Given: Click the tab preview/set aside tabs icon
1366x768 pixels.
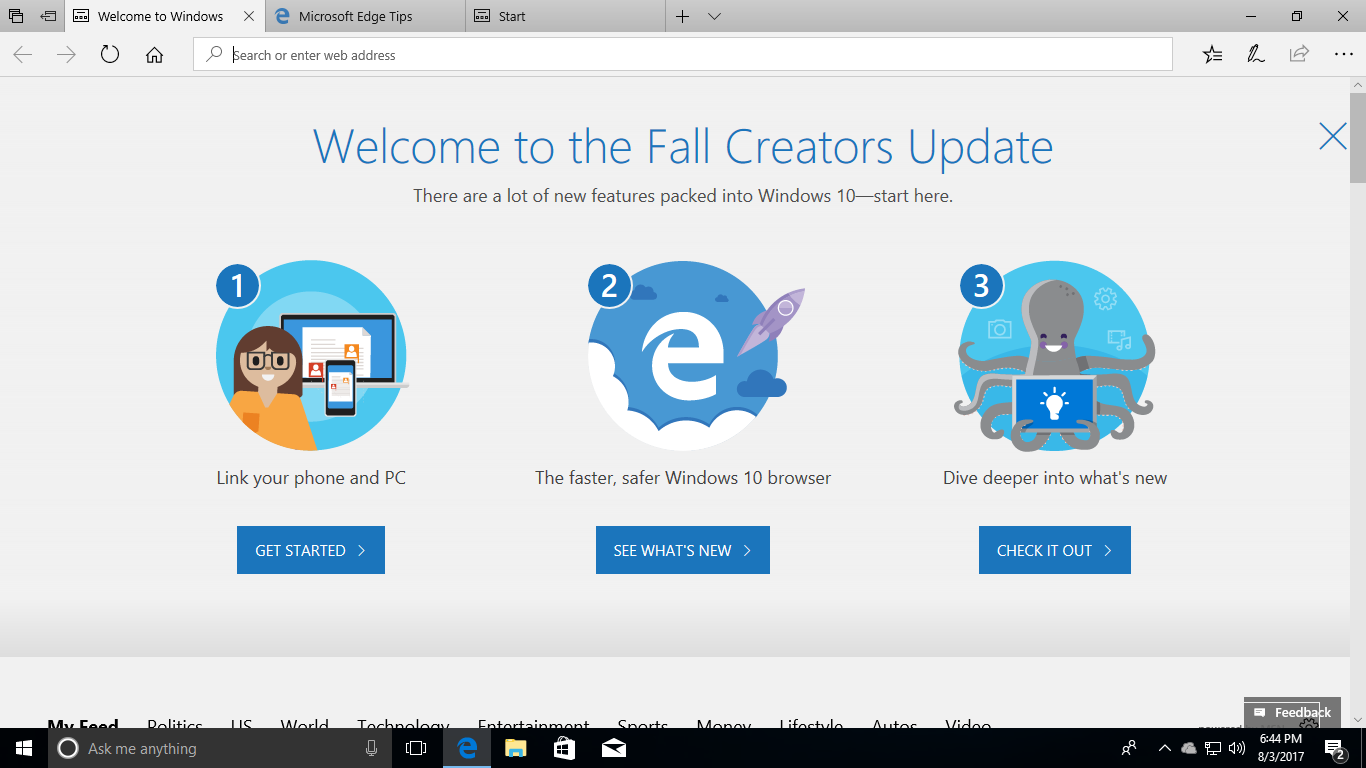Looking at the screenshot, I should (x=16, y=16).
